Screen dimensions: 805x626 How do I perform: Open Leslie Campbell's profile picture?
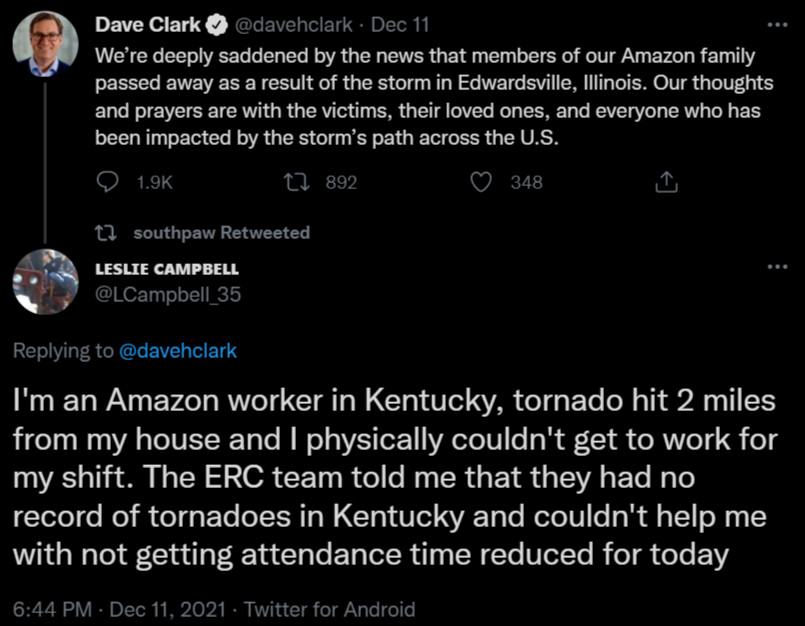(x=45, y=285)
